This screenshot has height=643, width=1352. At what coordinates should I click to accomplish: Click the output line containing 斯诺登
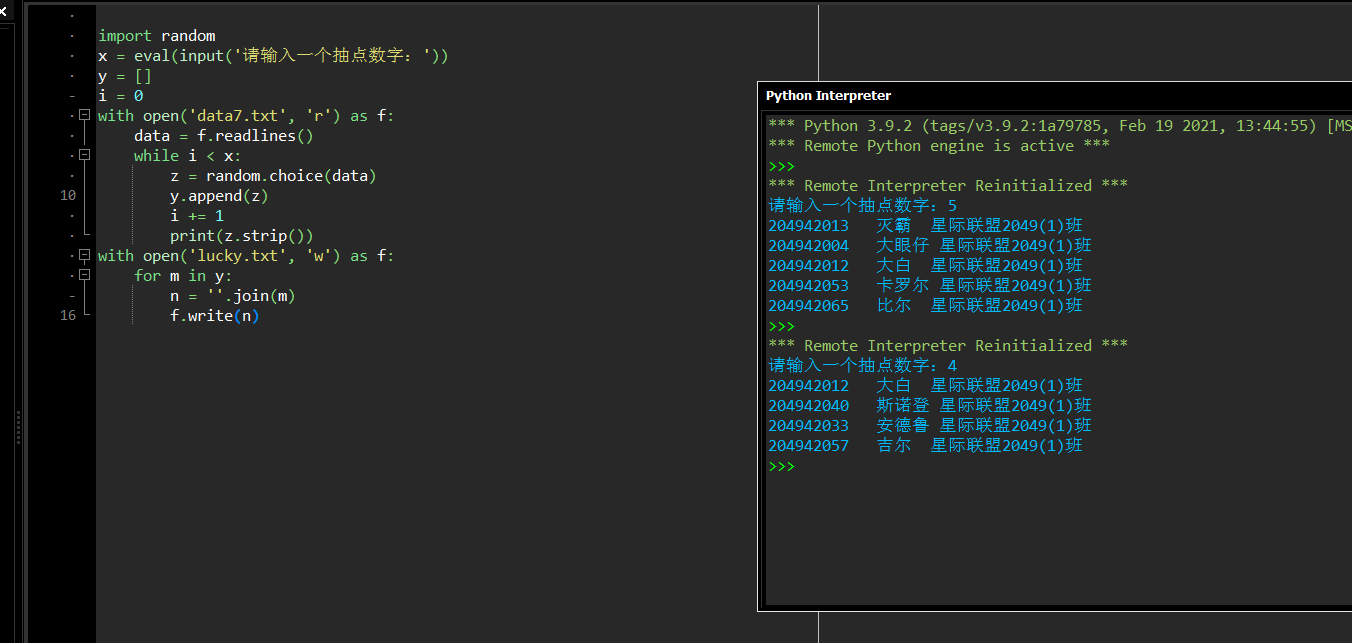pyautogui.click(x=929, y=406)
